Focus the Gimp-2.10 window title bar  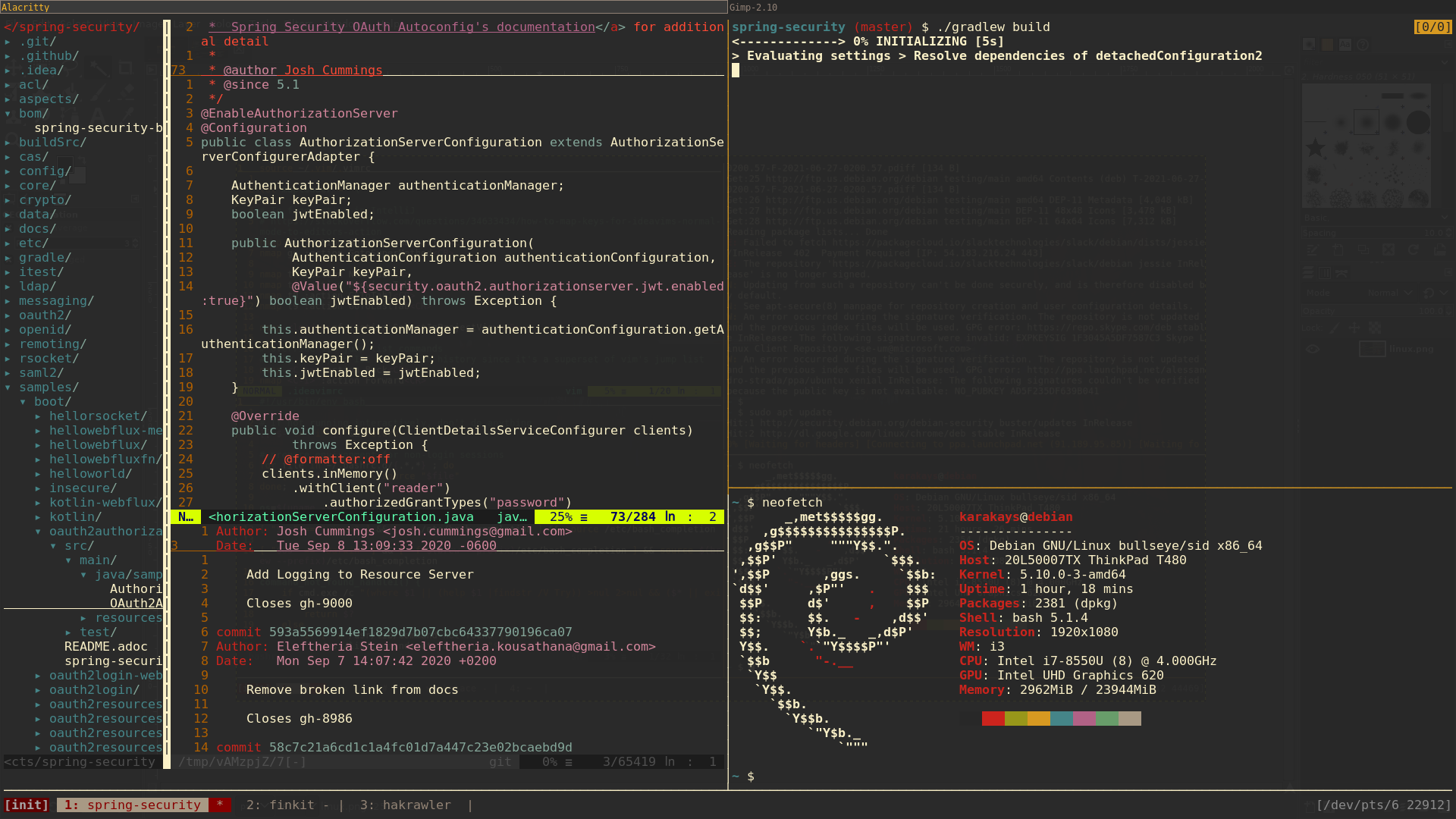point(1092,7)
